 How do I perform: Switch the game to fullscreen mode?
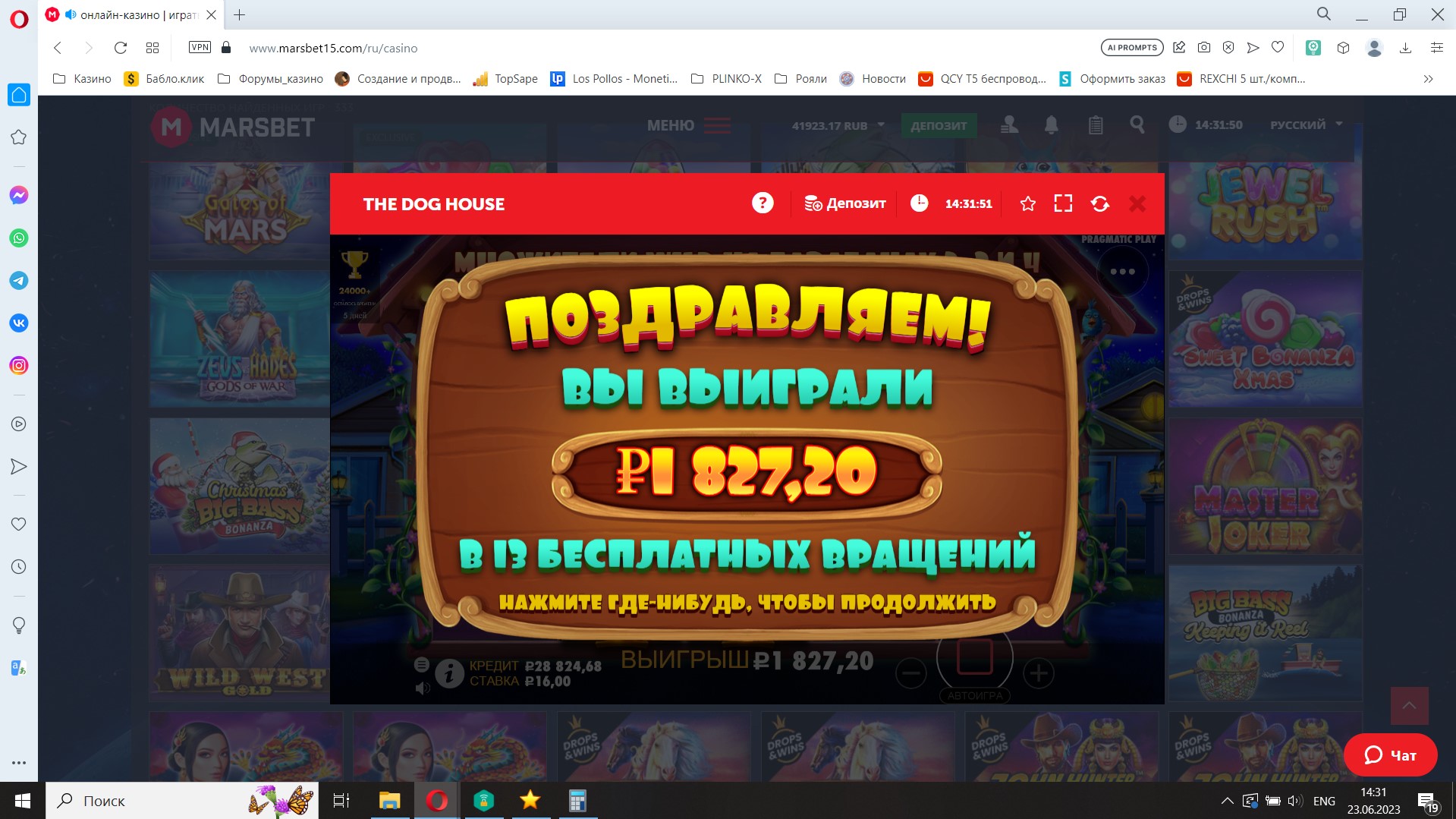1063,203
